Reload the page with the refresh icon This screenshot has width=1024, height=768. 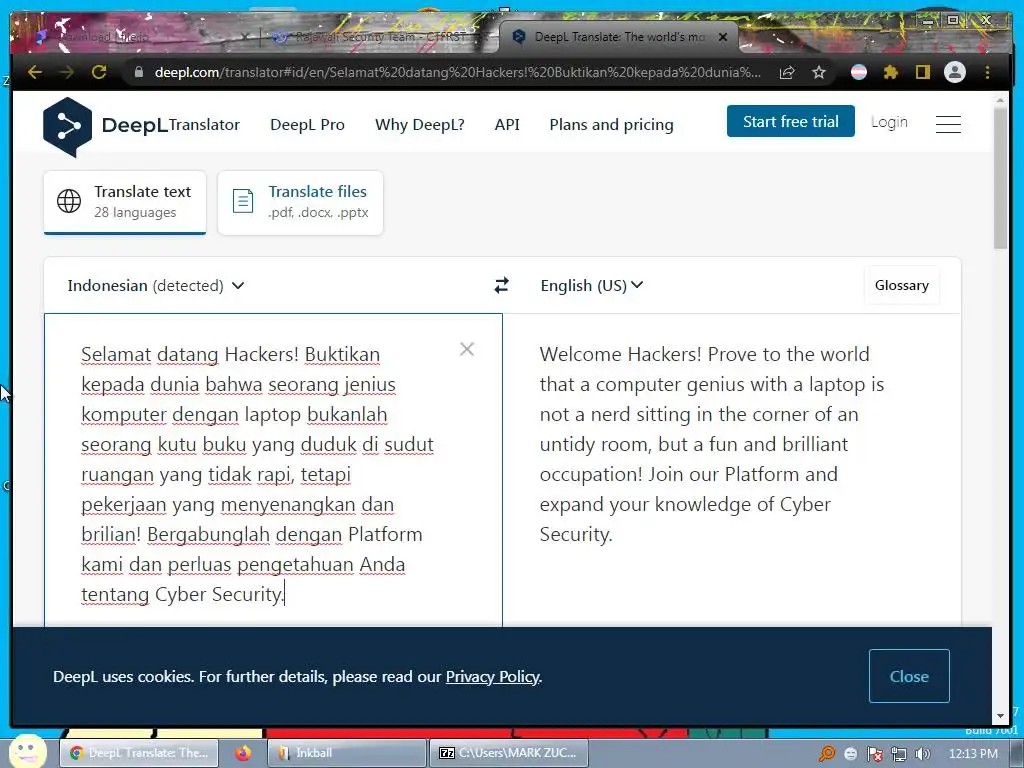click(99, 72)
